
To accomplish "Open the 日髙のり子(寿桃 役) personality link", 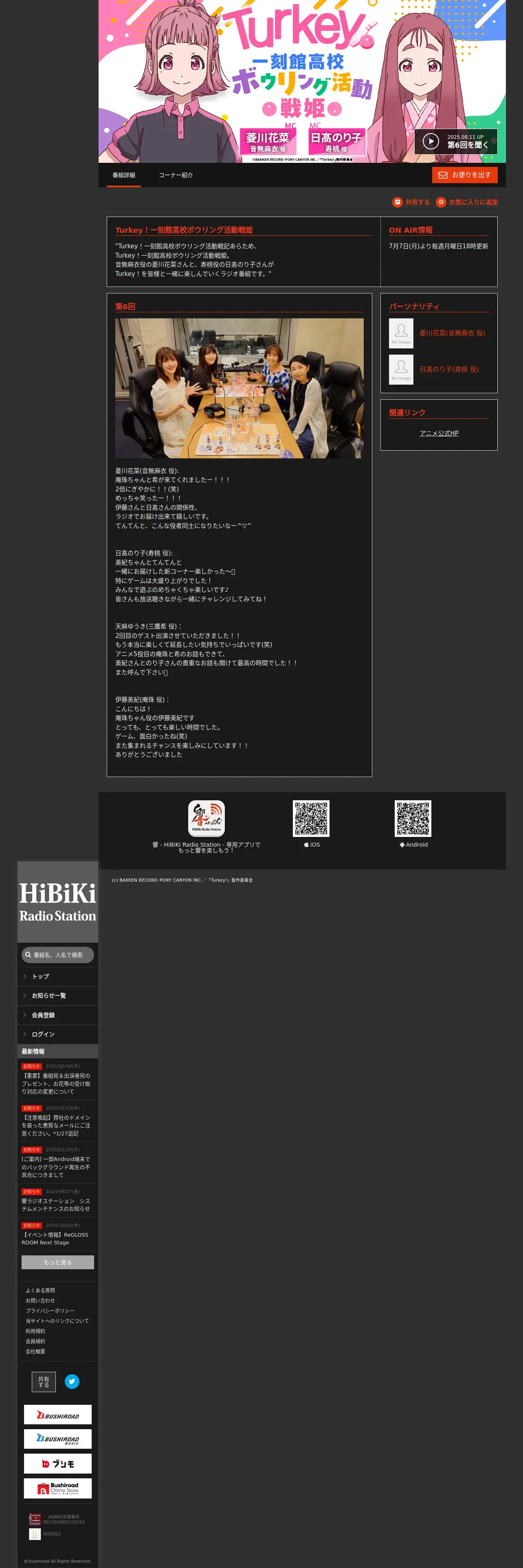I will 449,370.
